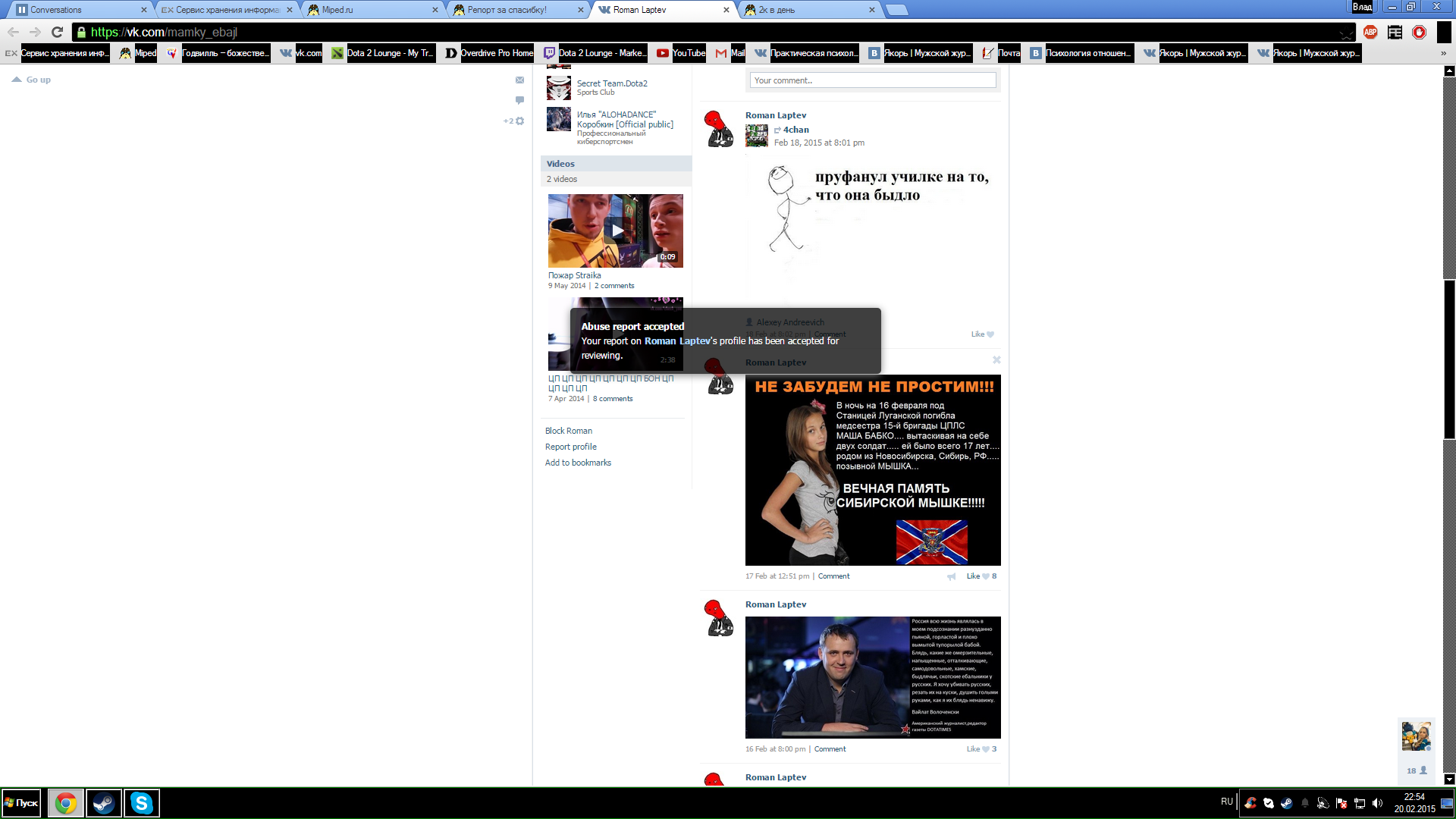Click the Show desktop button by clock

tap(1448, 803)
